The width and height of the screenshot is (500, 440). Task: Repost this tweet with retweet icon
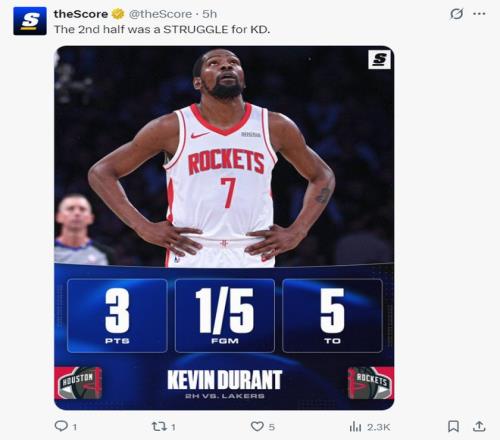(x=158, y=426)
